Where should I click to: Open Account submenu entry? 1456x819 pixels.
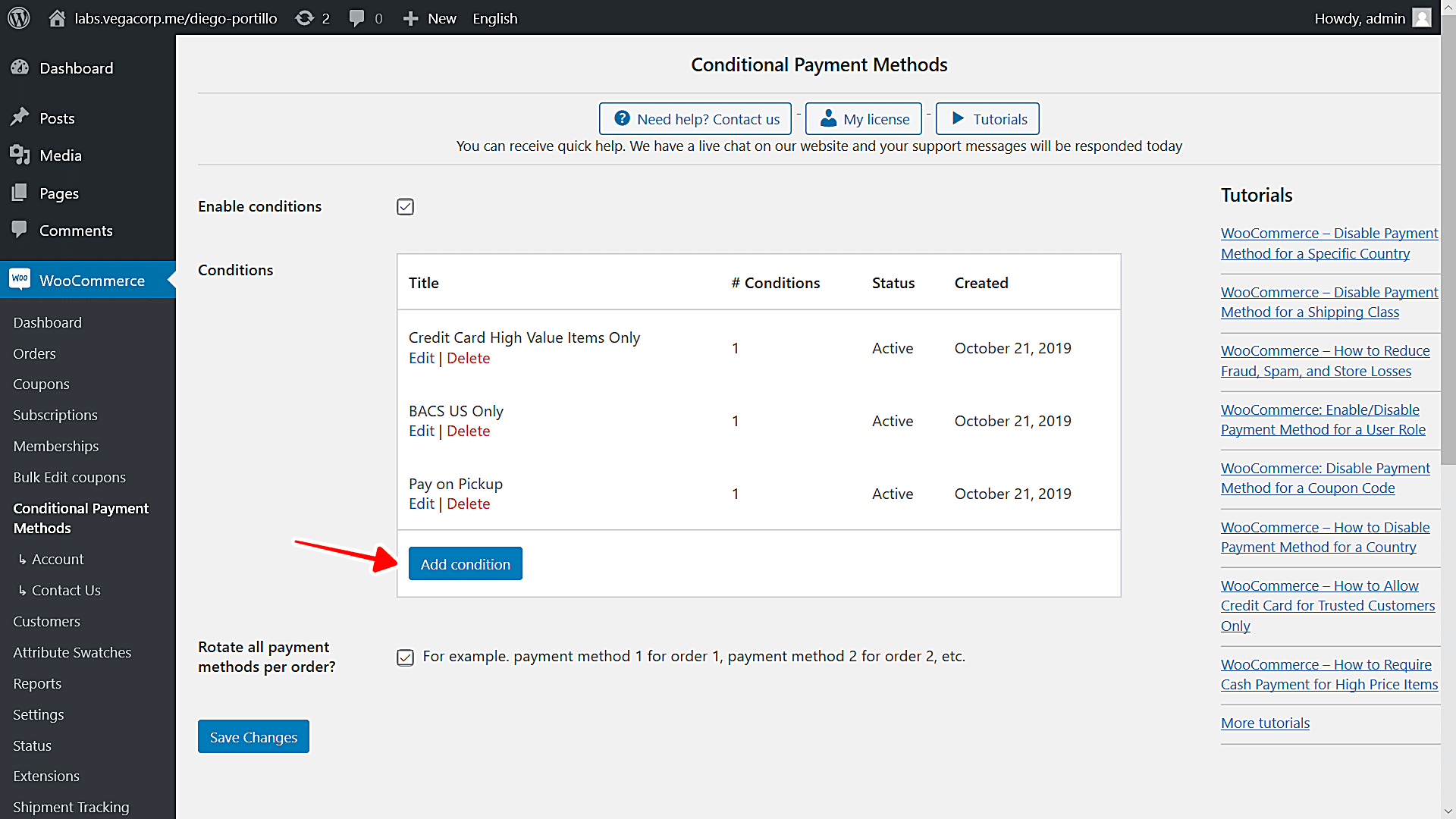pos(58,560)
